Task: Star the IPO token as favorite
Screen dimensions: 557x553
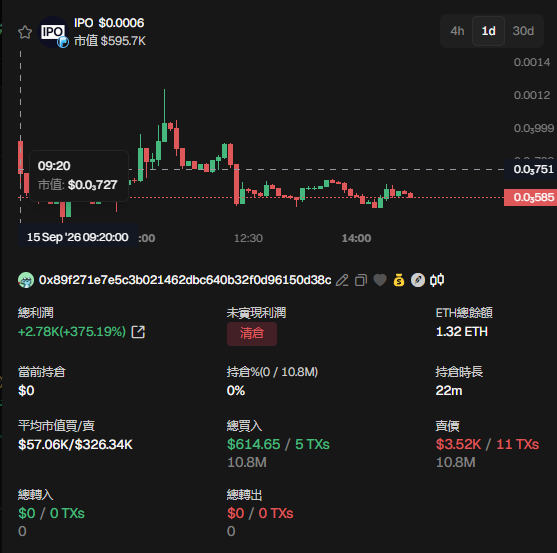Action: (25, 32)
